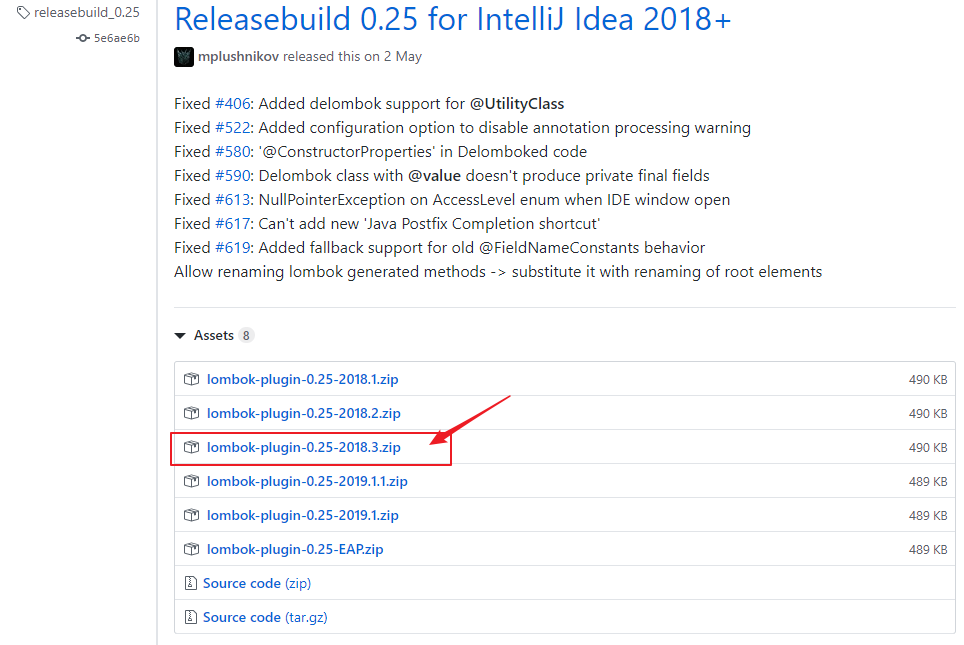Click the package icon beside lombok-plugin-0.25-2018.2.zip
Image resolution: width=964 pixels, height=645 pixels.
point(191,413)
